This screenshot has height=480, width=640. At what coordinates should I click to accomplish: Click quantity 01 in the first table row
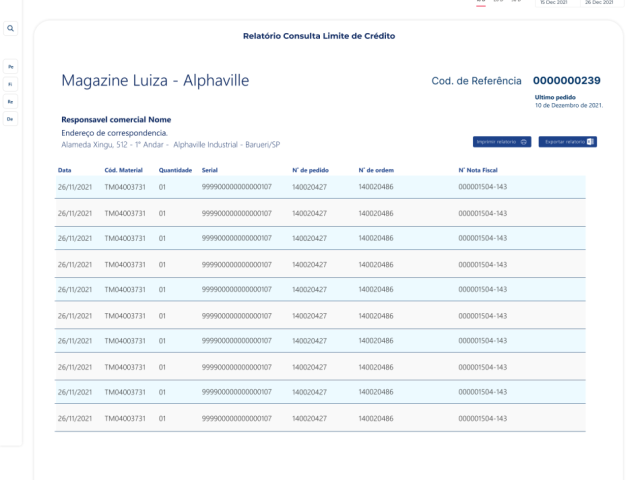click(162, 187)
